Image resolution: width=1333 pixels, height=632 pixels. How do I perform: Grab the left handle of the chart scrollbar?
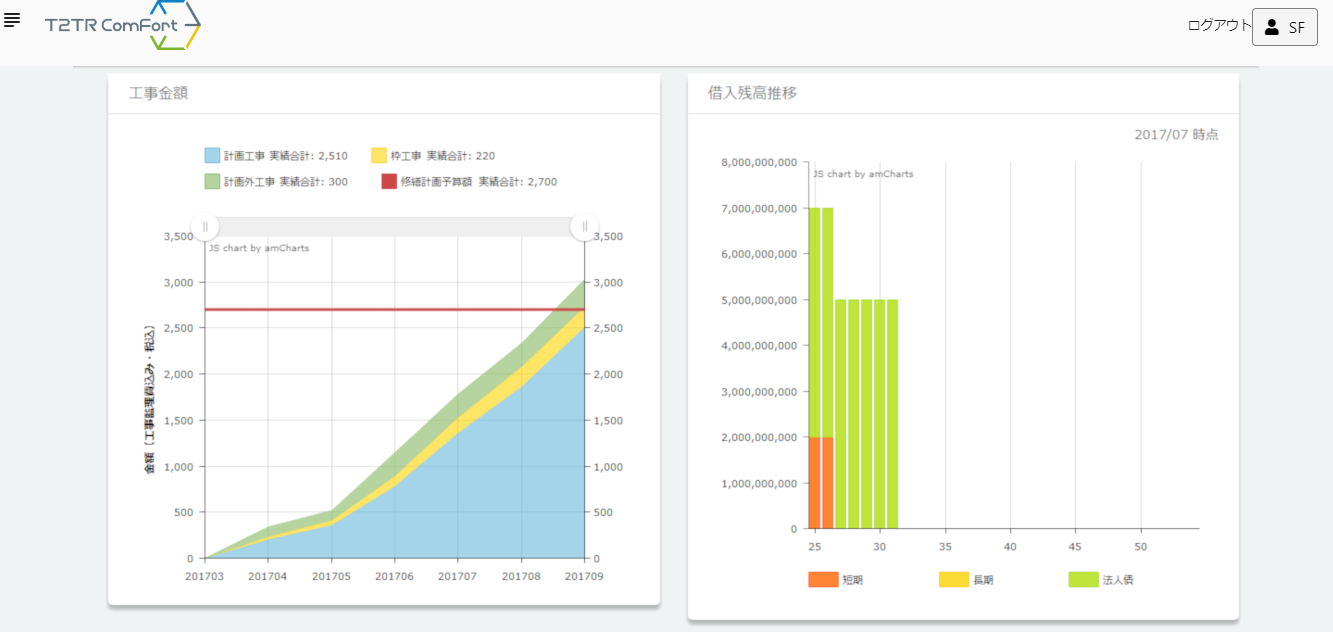(205, 227)
